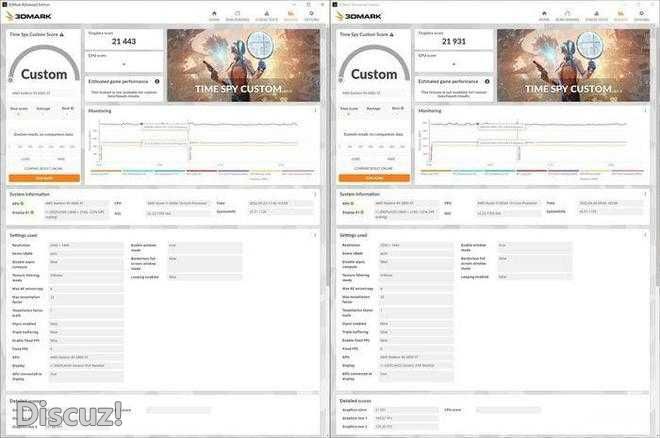Click SAVE button in the 21 443 window
Image resolution: width=660 pixels, height=438 pixels.
[61, 159]
